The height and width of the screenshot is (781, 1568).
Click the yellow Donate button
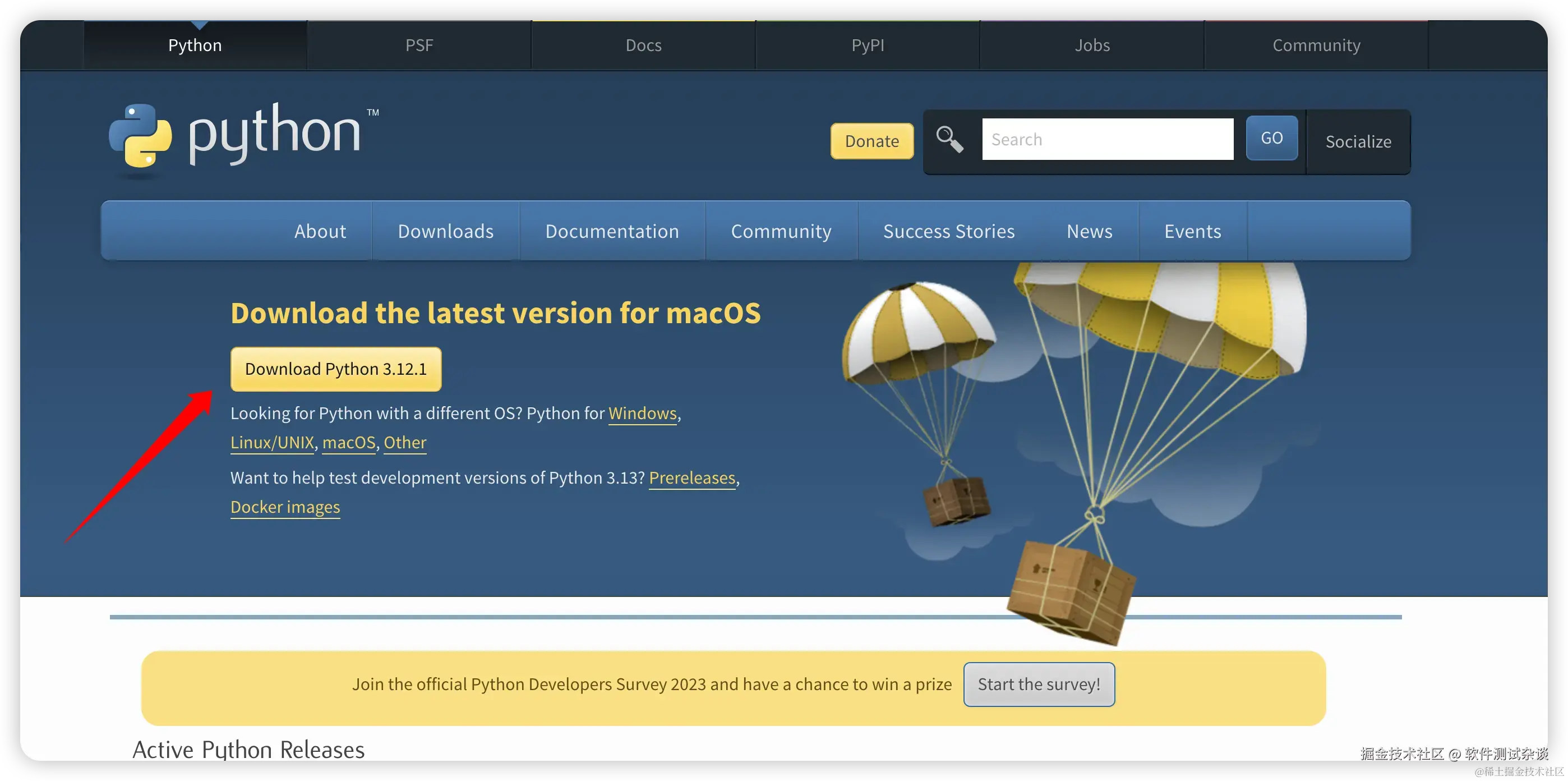click(871, 141)
